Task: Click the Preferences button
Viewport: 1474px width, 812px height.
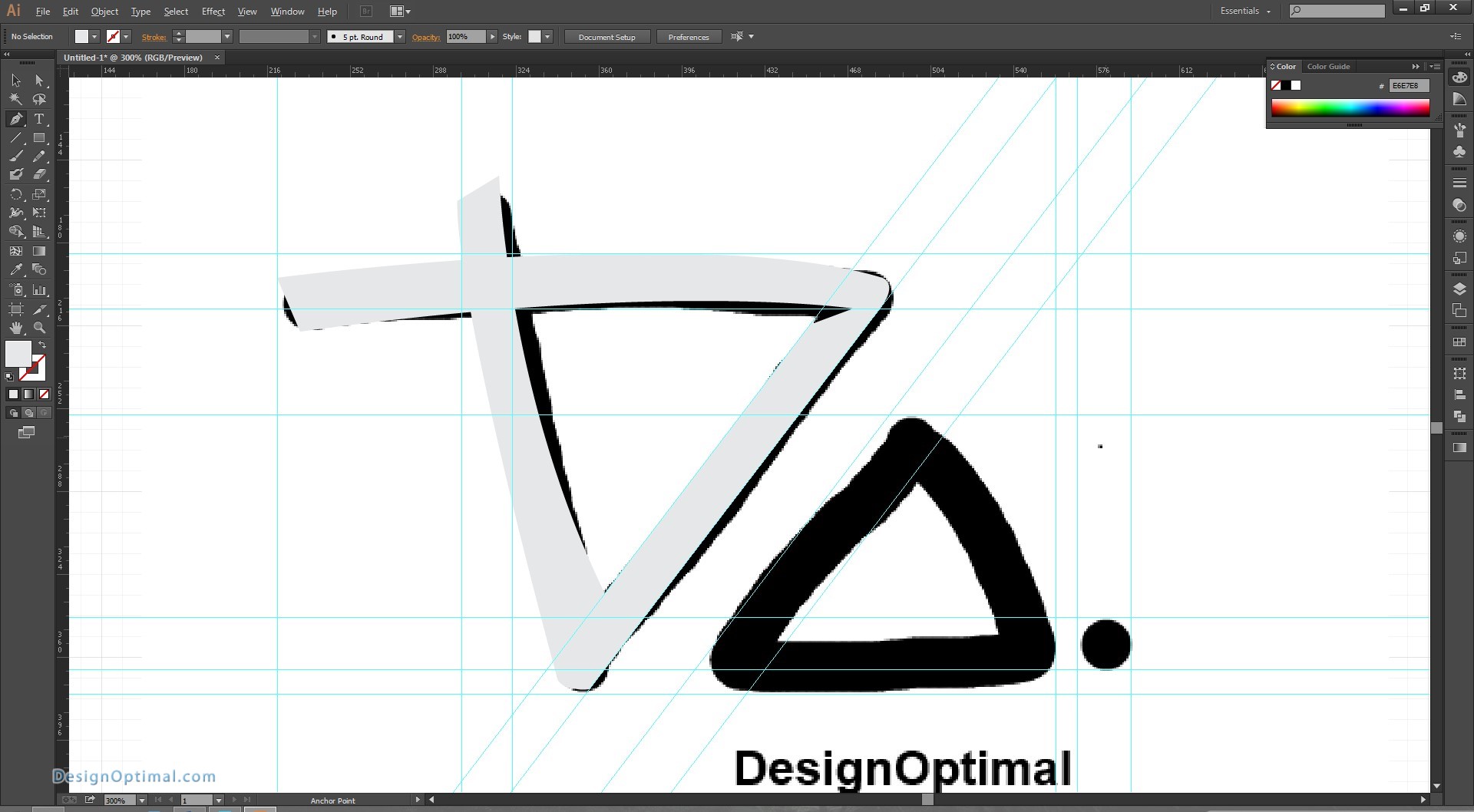Action: (x=689, y=37)
